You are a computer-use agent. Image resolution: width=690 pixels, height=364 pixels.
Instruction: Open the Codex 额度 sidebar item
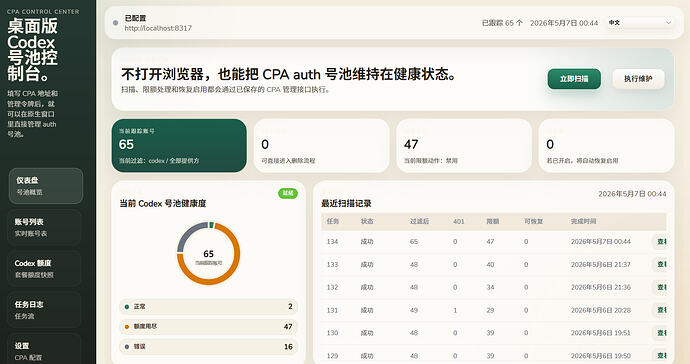click(x=44, y=268)
